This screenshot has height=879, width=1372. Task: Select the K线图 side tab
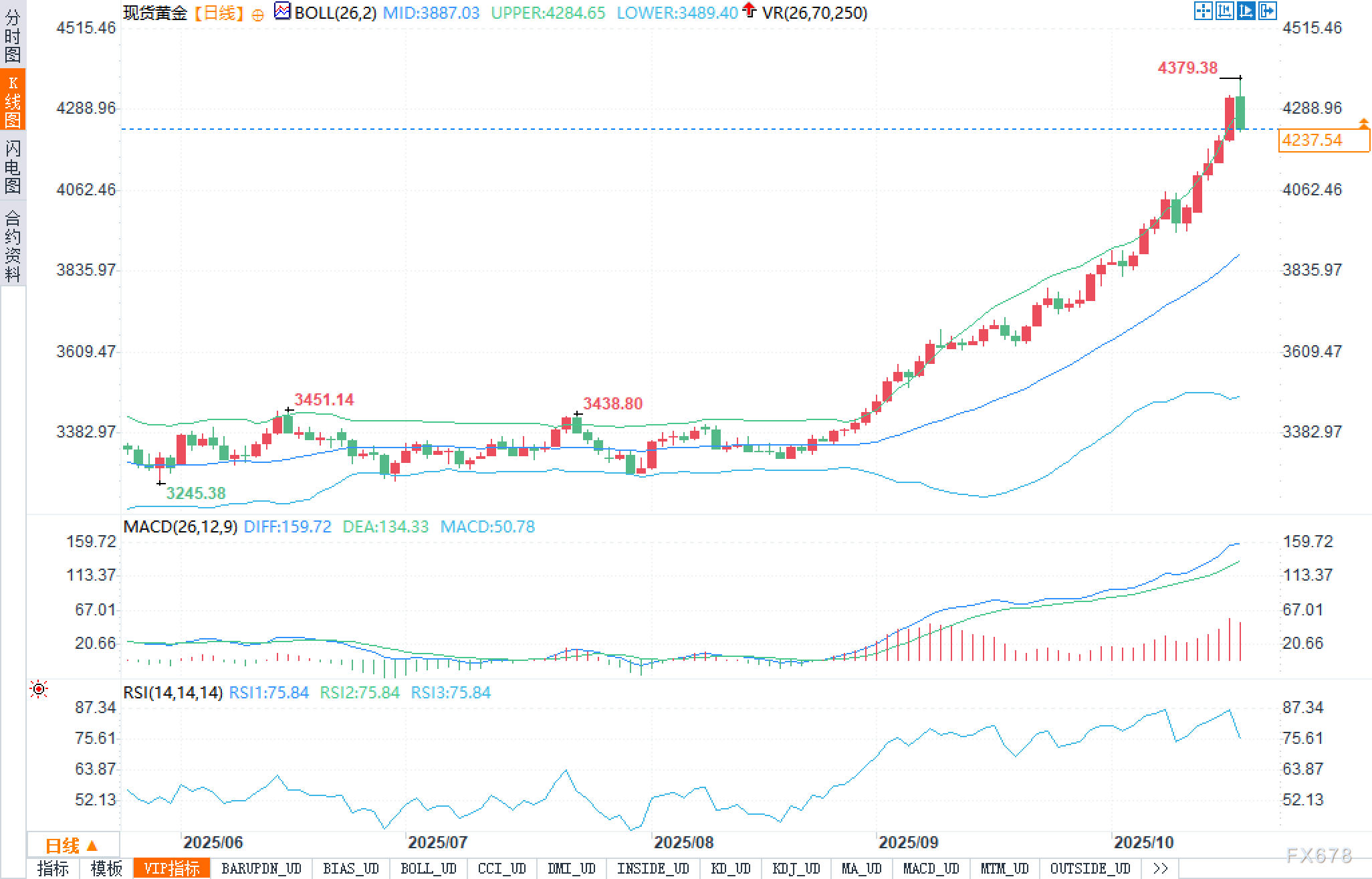tap(13, 100)
